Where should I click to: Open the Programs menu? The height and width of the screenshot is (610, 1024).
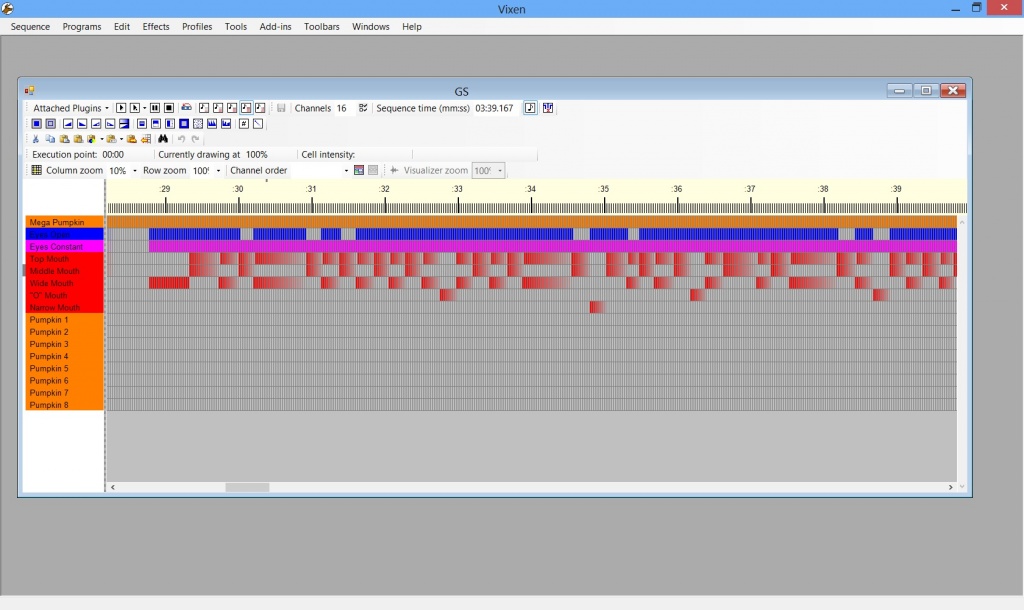point(82,26)
